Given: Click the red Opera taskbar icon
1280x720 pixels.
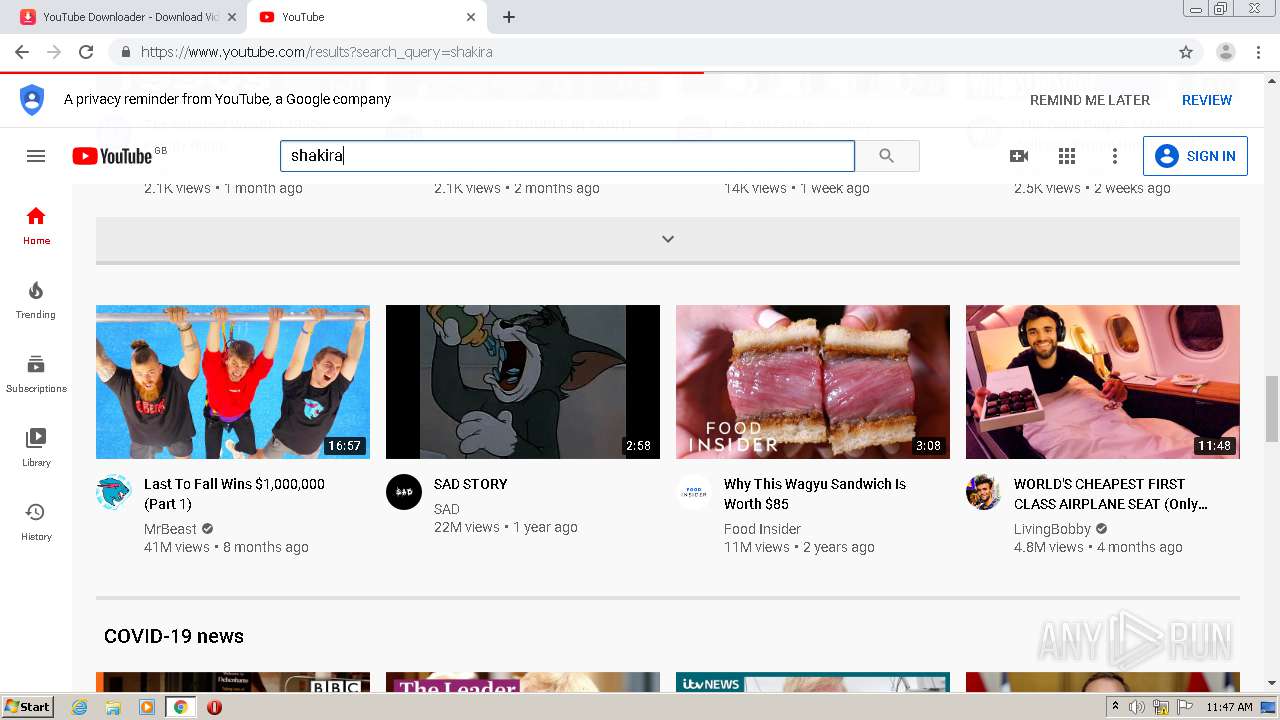Looking at the screenshot, I should click(x=214, y=707).
